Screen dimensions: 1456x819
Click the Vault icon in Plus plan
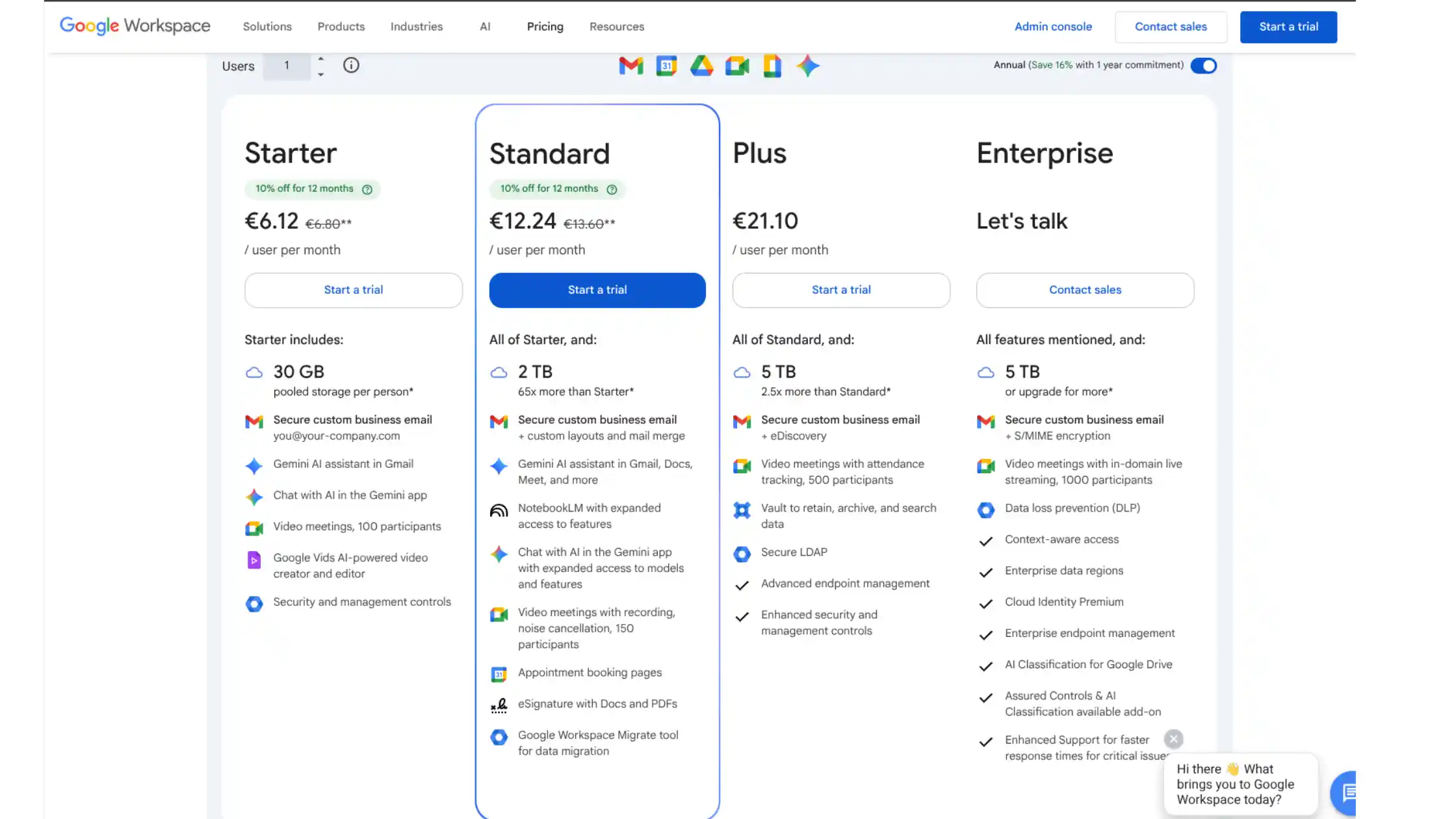[x=742, y=510]
